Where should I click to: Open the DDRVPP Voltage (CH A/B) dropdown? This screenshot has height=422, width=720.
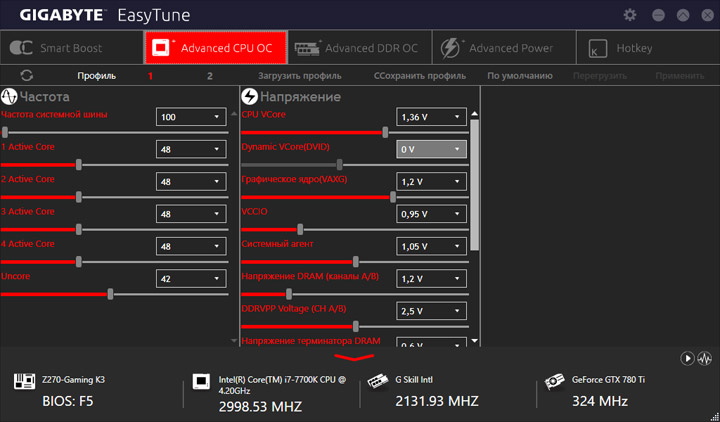(x=431, y=311)
